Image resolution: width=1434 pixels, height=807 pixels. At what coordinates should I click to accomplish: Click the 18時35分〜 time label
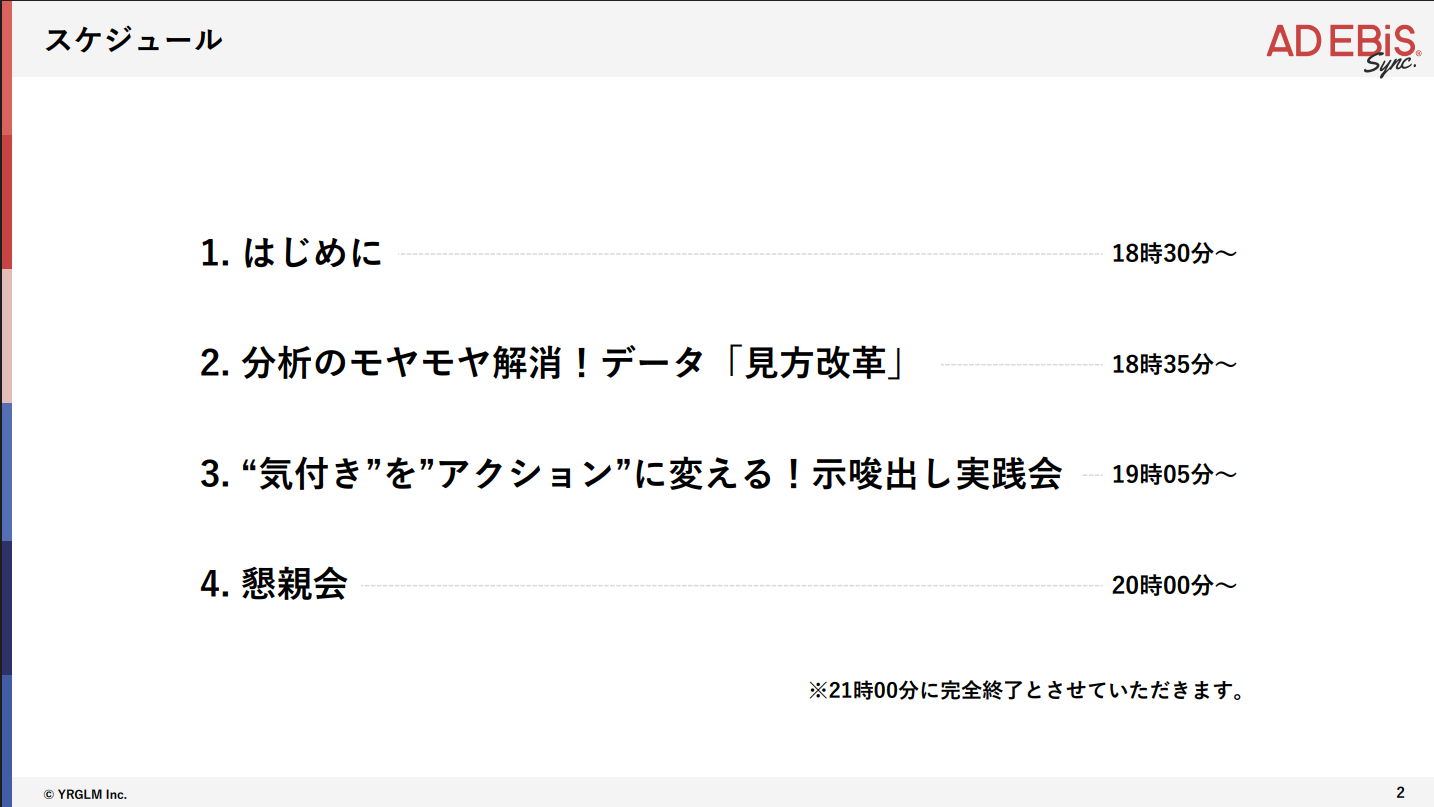pyautogui.click(x=1174, y=365)
